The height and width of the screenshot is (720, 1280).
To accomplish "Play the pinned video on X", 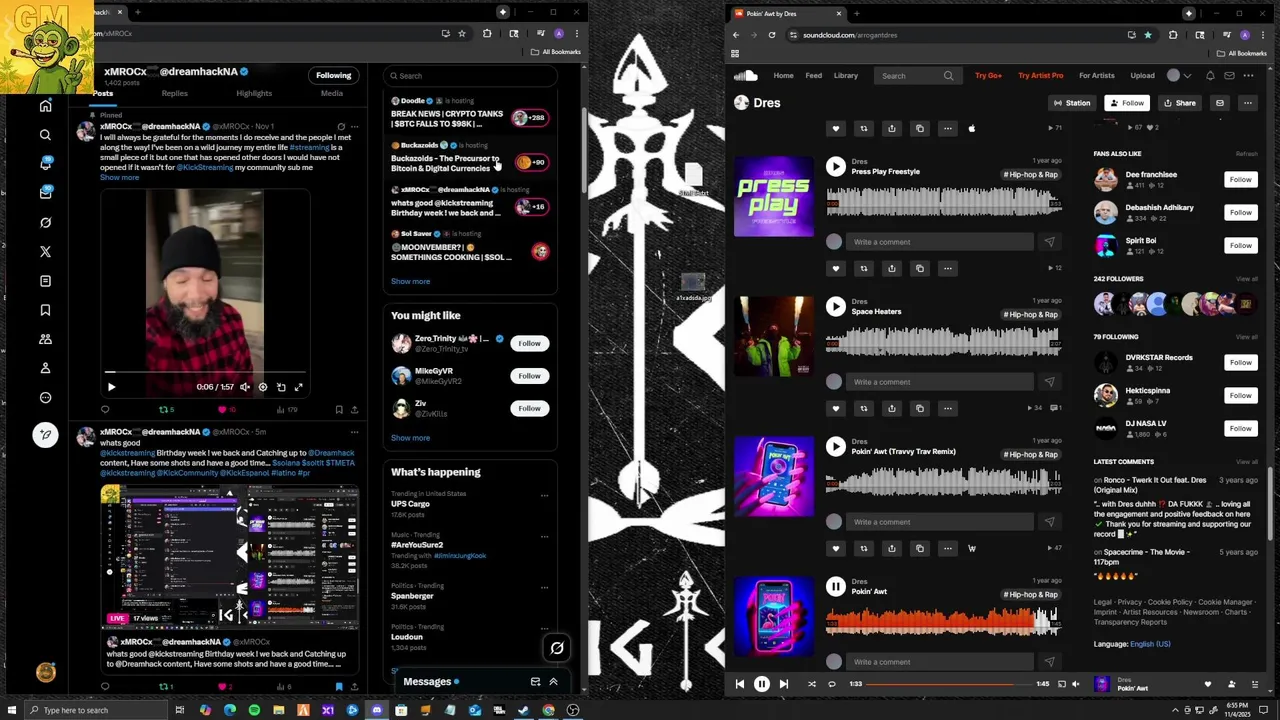I will pyautogui.click(x=111, y=387).
